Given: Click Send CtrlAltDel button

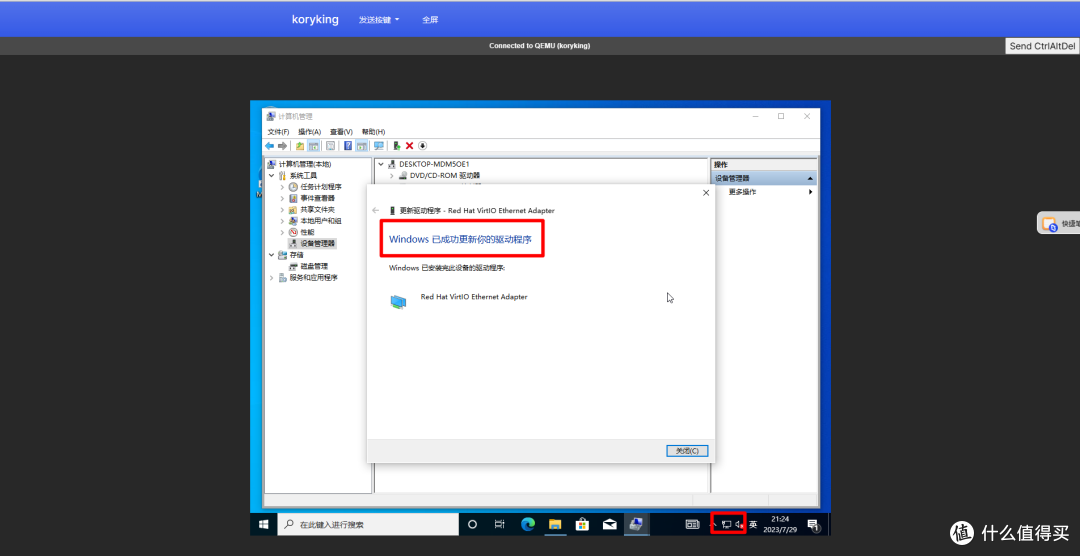Looking at the screenshot, I should point(1042,46).
